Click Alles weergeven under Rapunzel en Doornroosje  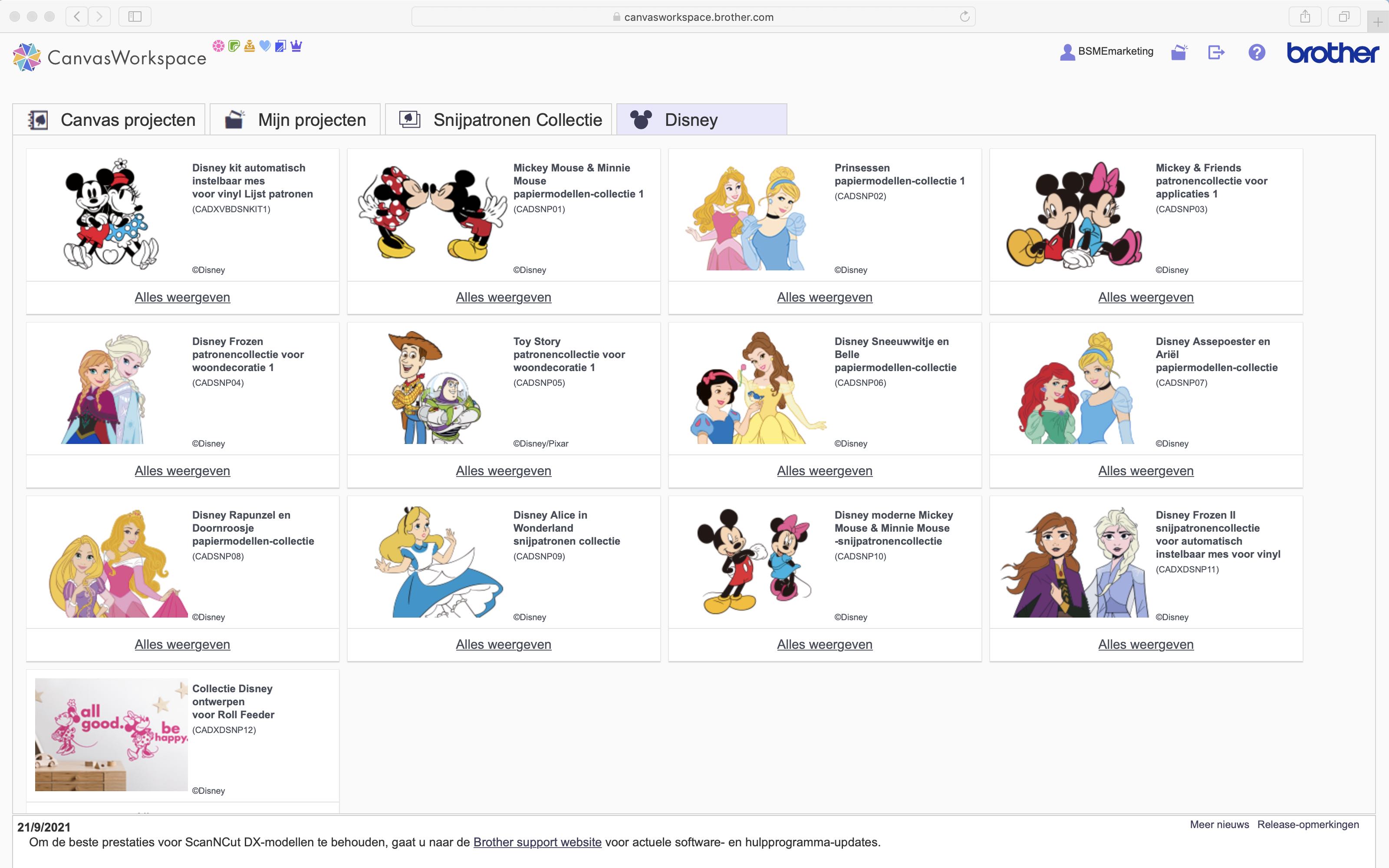coord(182,644)
